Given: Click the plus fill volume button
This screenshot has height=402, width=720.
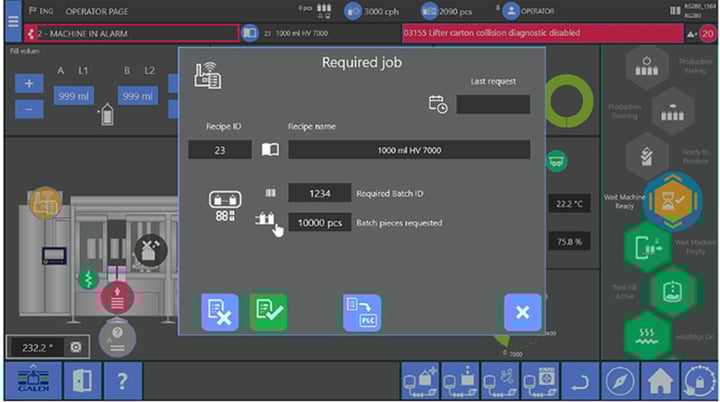Looking at the screenshot, I should (29, 84).
